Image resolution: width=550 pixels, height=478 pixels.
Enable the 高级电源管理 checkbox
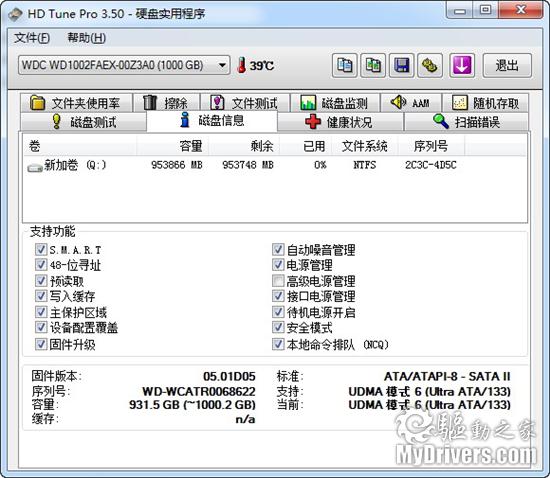pos(278,281)
